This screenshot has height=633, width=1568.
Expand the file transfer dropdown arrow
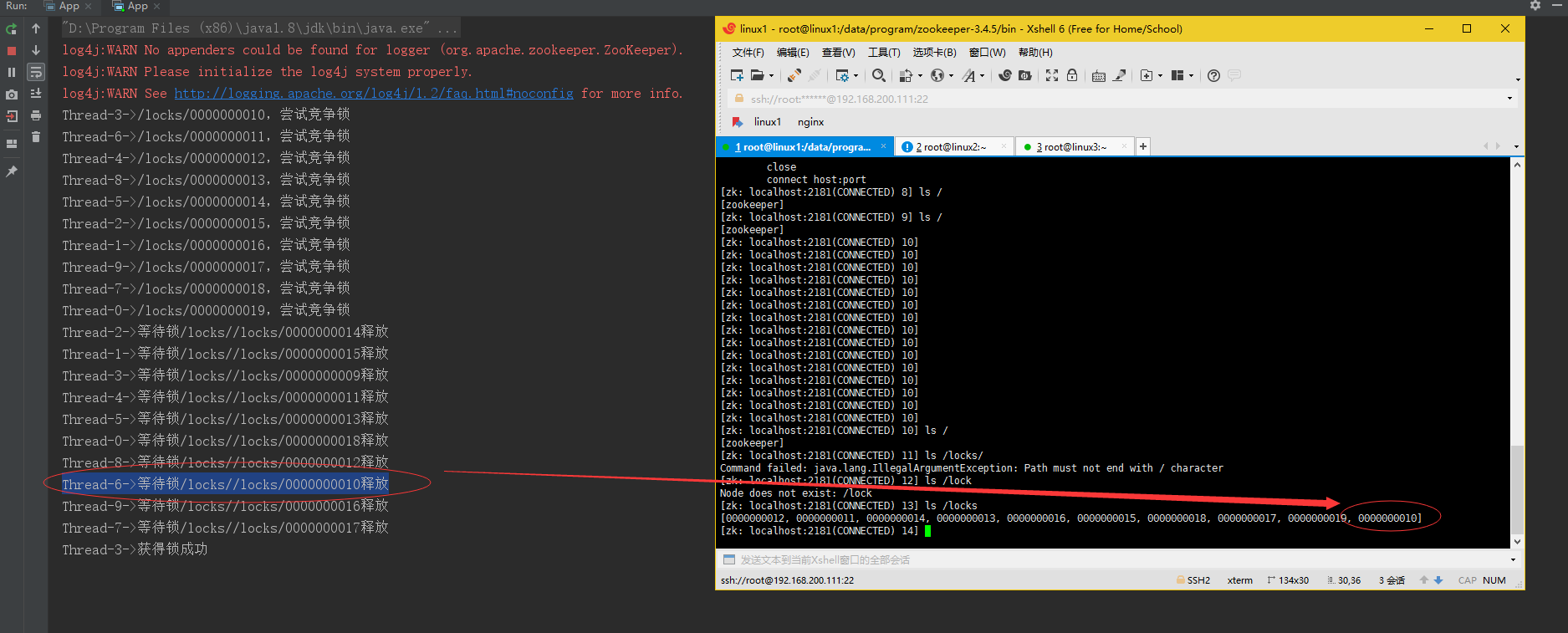coord(920,76)
